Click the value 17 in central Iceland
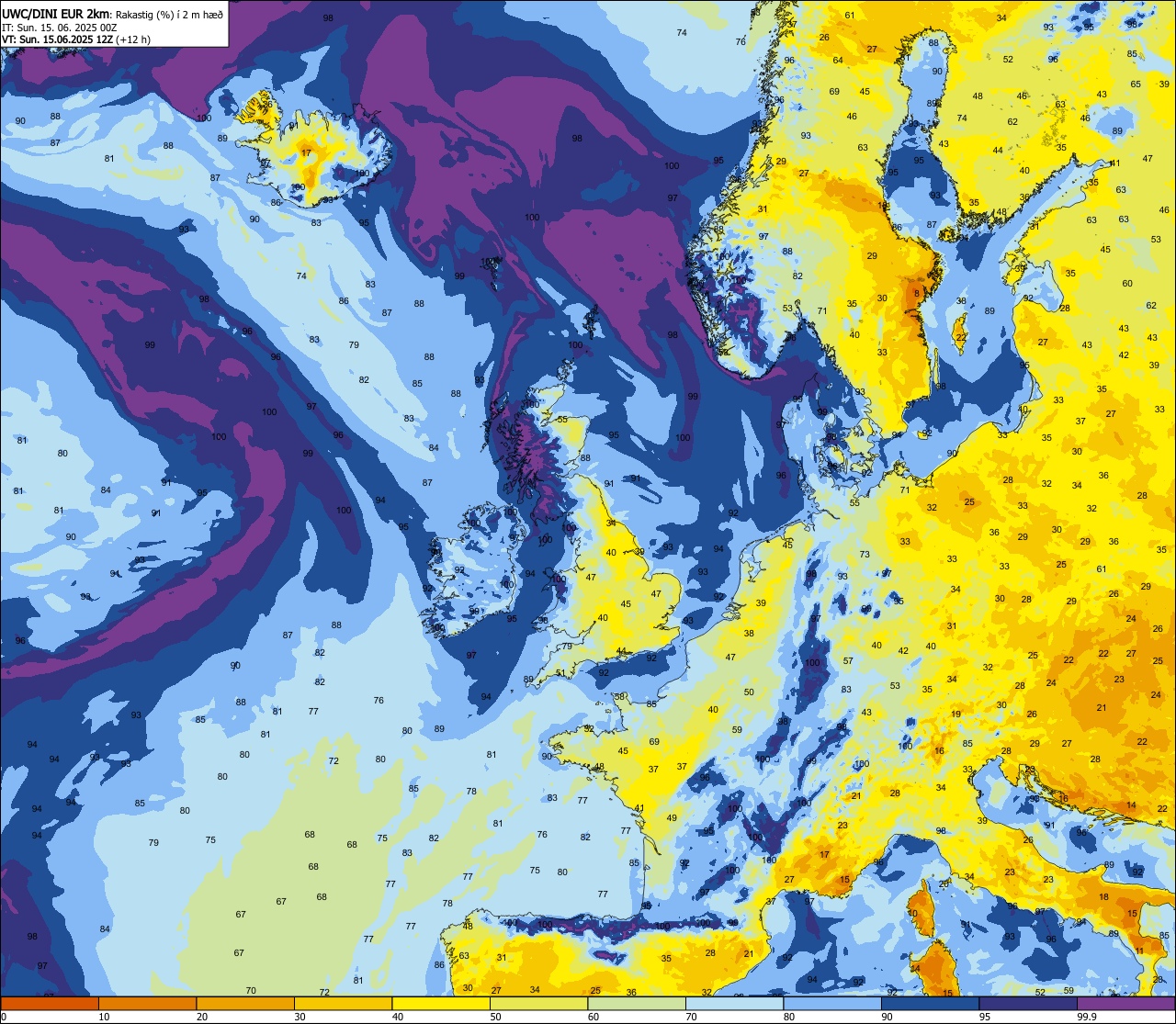This screenshot has width=1176, height=1024. pos(306,152)
